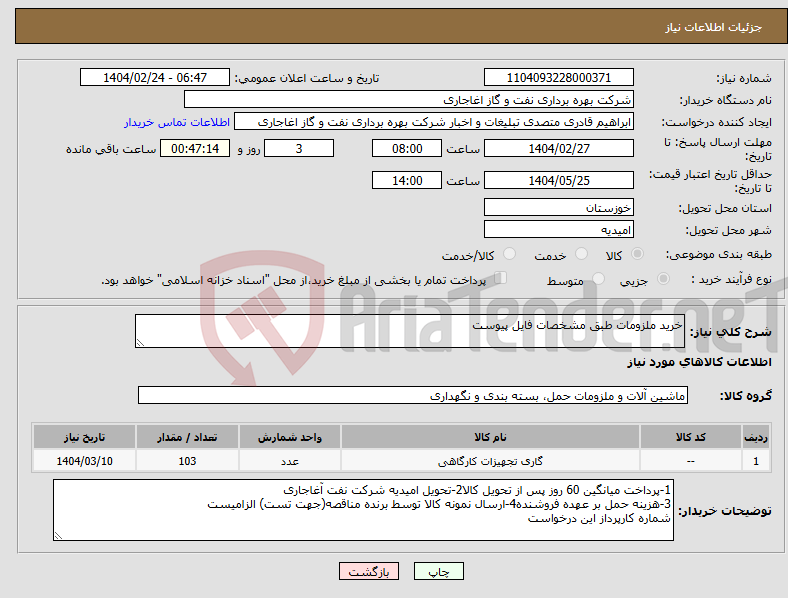Click the گروه کالا label
The width and height of the screenshot is (788, 598).
(x=746, y=395)
